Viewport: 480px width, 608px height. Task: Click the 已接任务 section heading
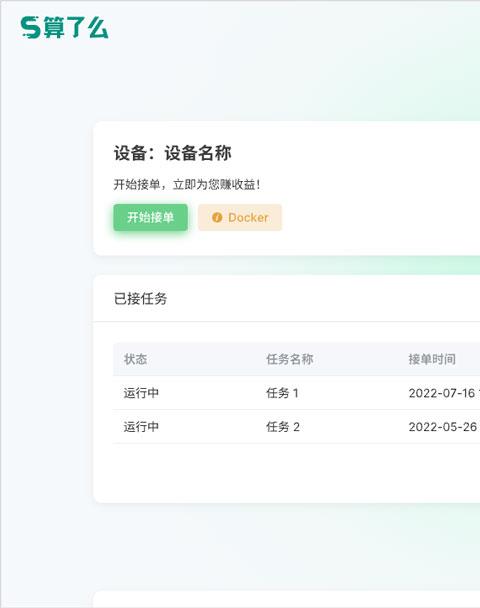point(140,299)
